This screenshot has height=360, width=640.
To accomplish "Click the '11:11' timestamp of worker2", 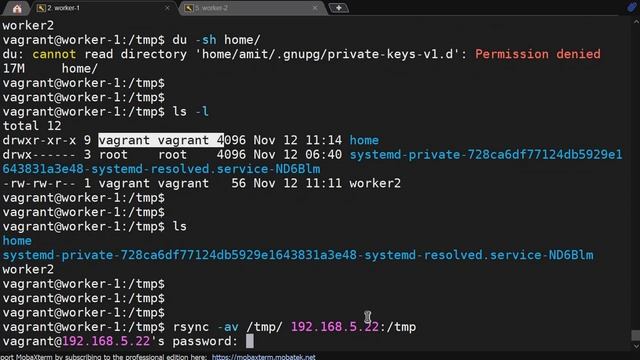I will (x=324, y=183).
